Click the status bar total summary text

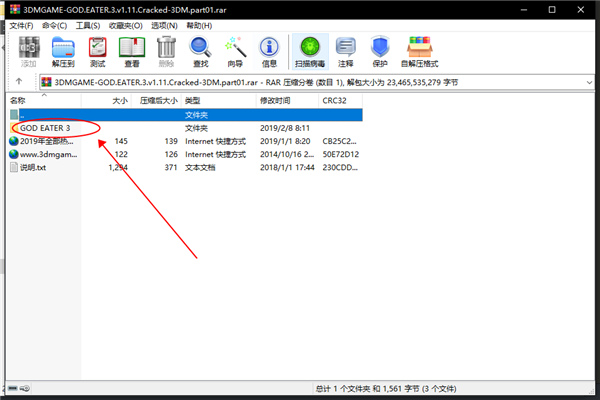(386, 389)
